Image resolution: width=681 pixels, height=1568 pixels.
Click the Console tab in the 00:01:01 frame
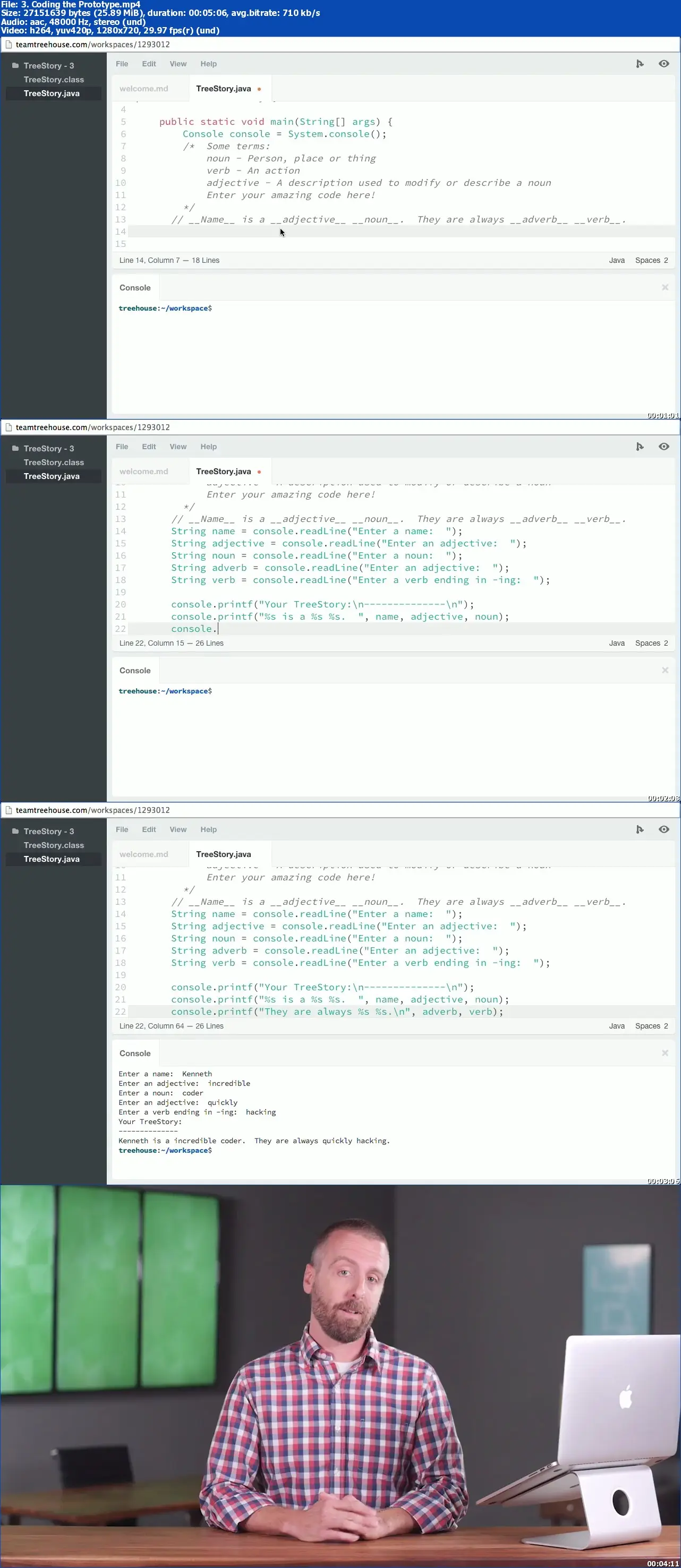tap(135, 288)
